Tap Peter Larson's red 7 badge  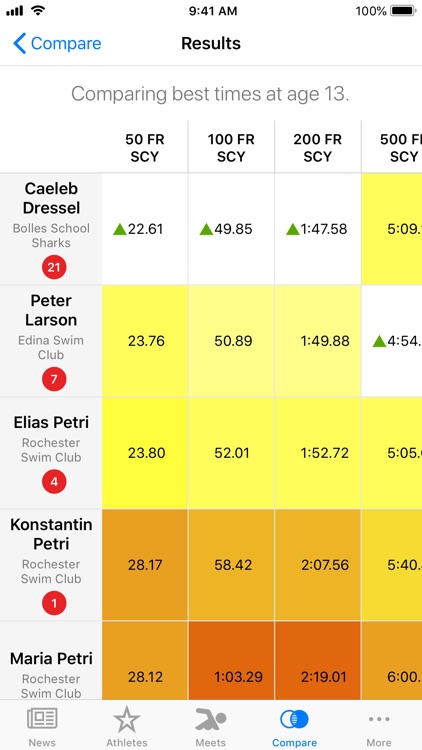pyautogui.click(x=54, y=379)
